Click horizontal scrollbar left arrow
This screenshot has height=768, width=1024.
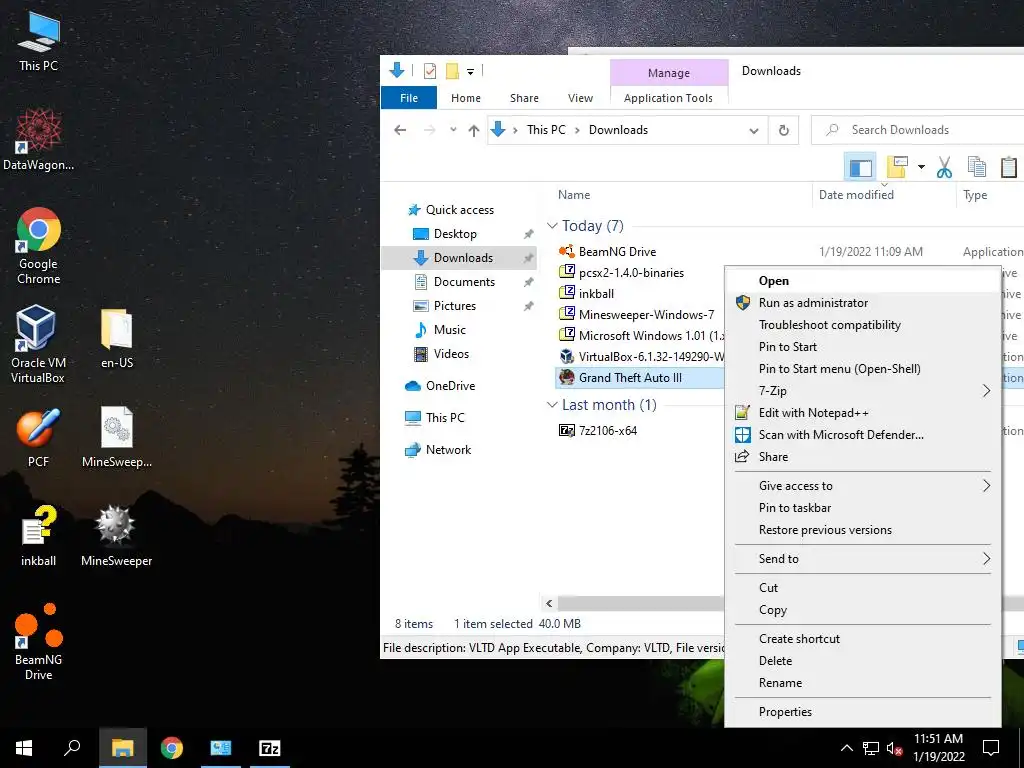pyautogui.click(x=549, y=603)
